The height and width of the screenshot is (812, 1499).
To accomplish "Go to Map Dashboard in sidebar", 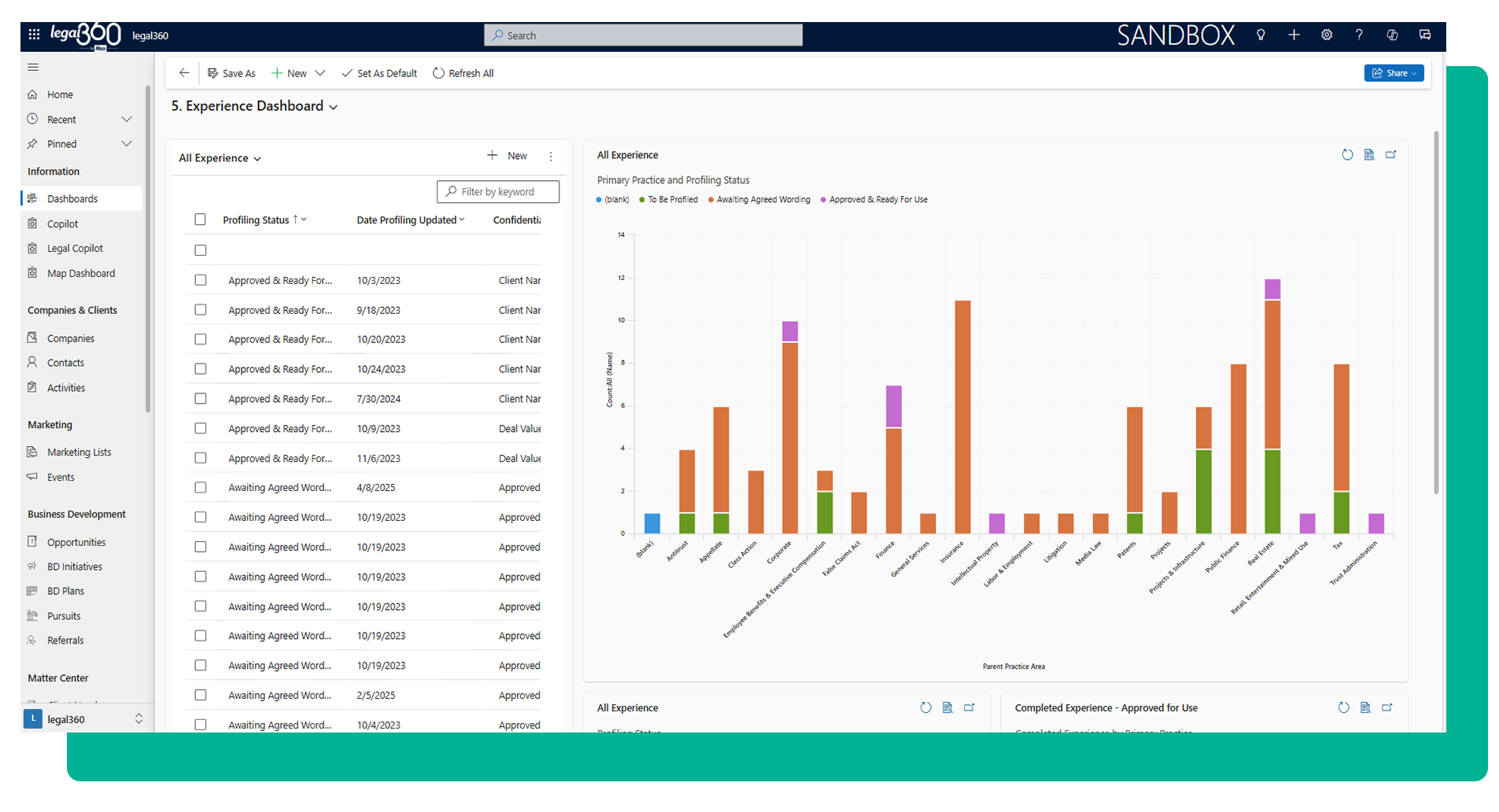I will (80, 273).
